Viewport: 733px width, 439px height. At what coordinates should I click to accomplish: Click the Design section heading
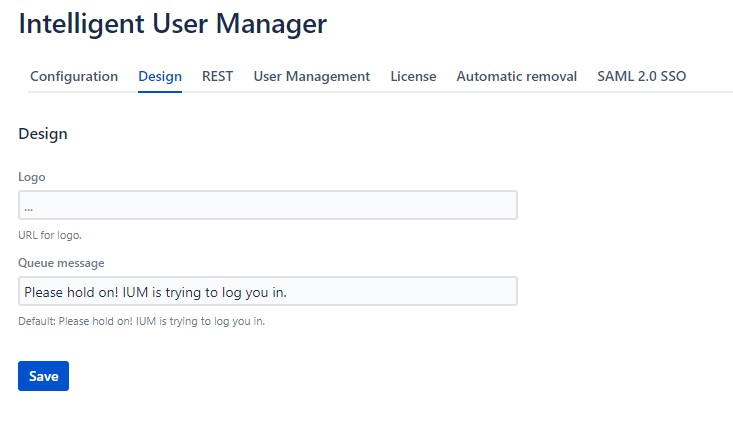43,133
